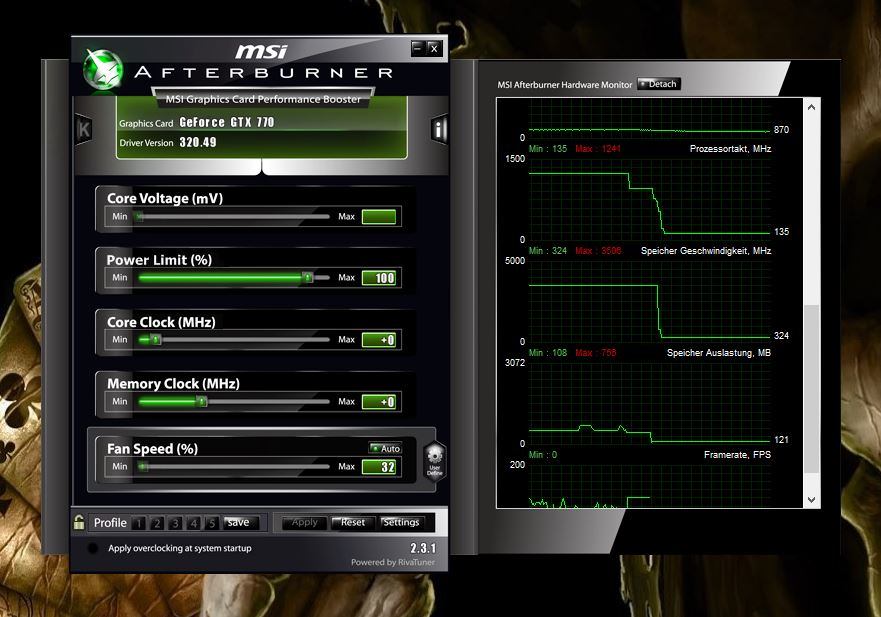881x617 pixels.
Task: Detach the hardware monitor panel
Action: [x=659, y=84]
